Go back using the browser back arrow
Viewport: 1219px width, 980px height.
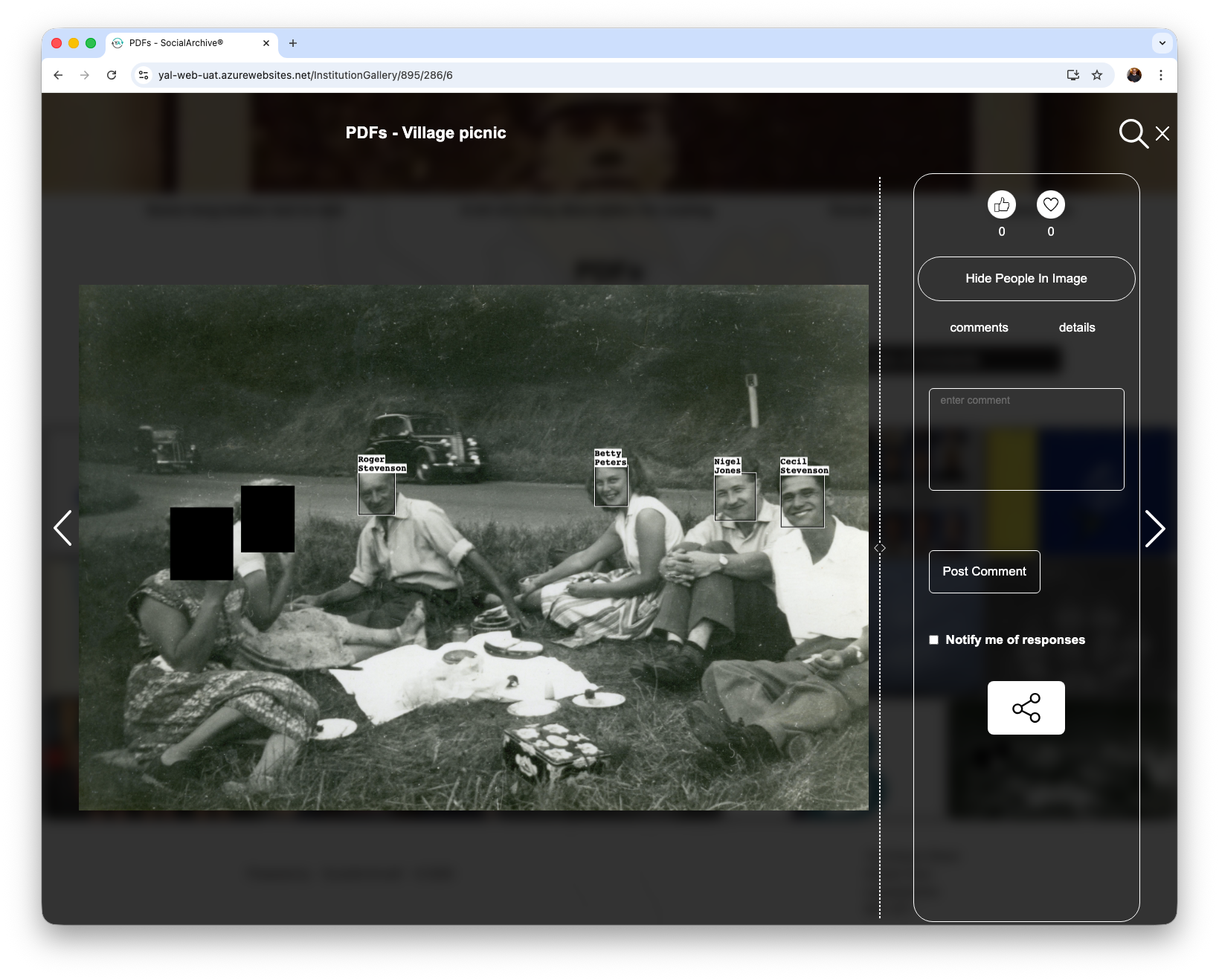pos(57,75)
